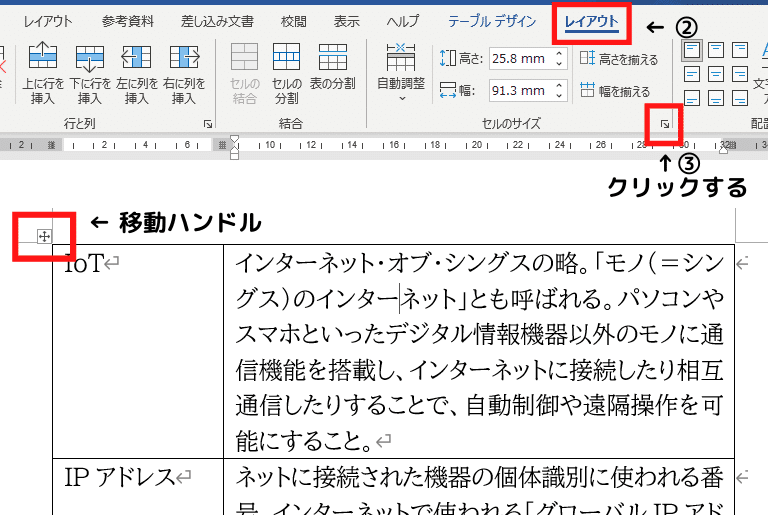Screen dimensions: 768x515
Task: Increase the column width with up spinner
Action: [x=559, y=85]
